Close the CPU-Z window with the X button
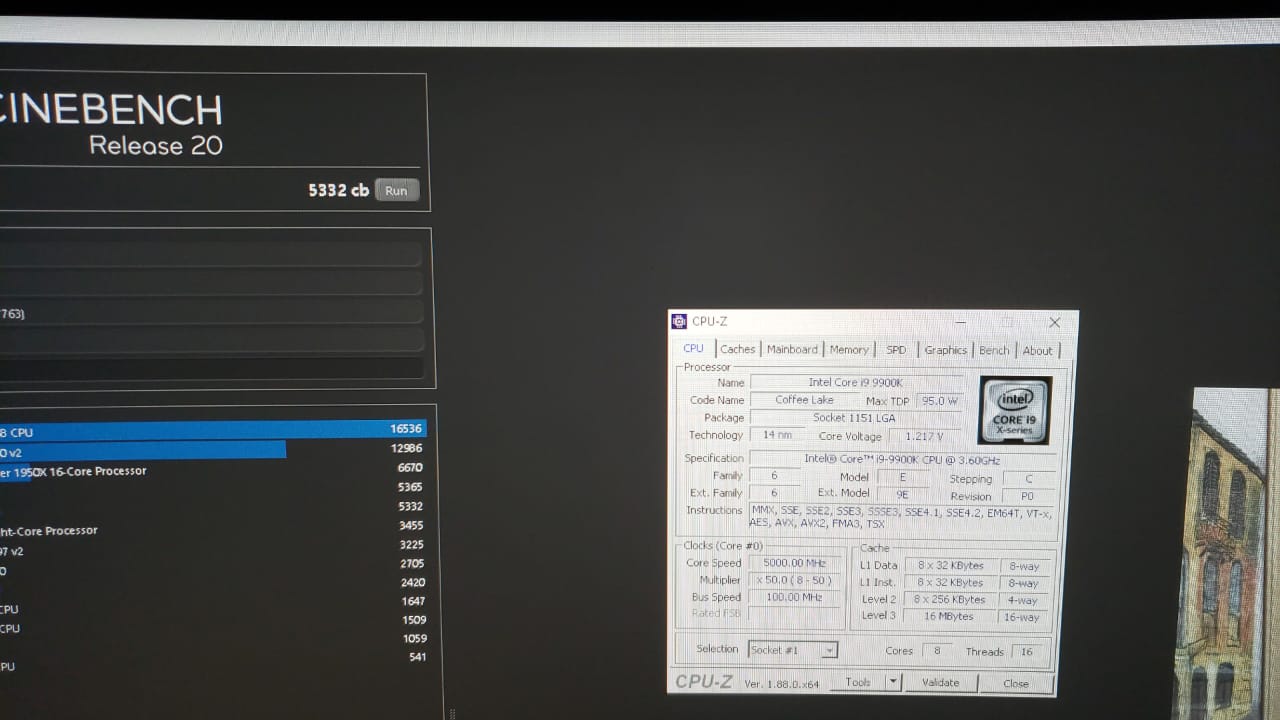The height and width of the screenshot is (720, 1280). [x=1054, y=322]
